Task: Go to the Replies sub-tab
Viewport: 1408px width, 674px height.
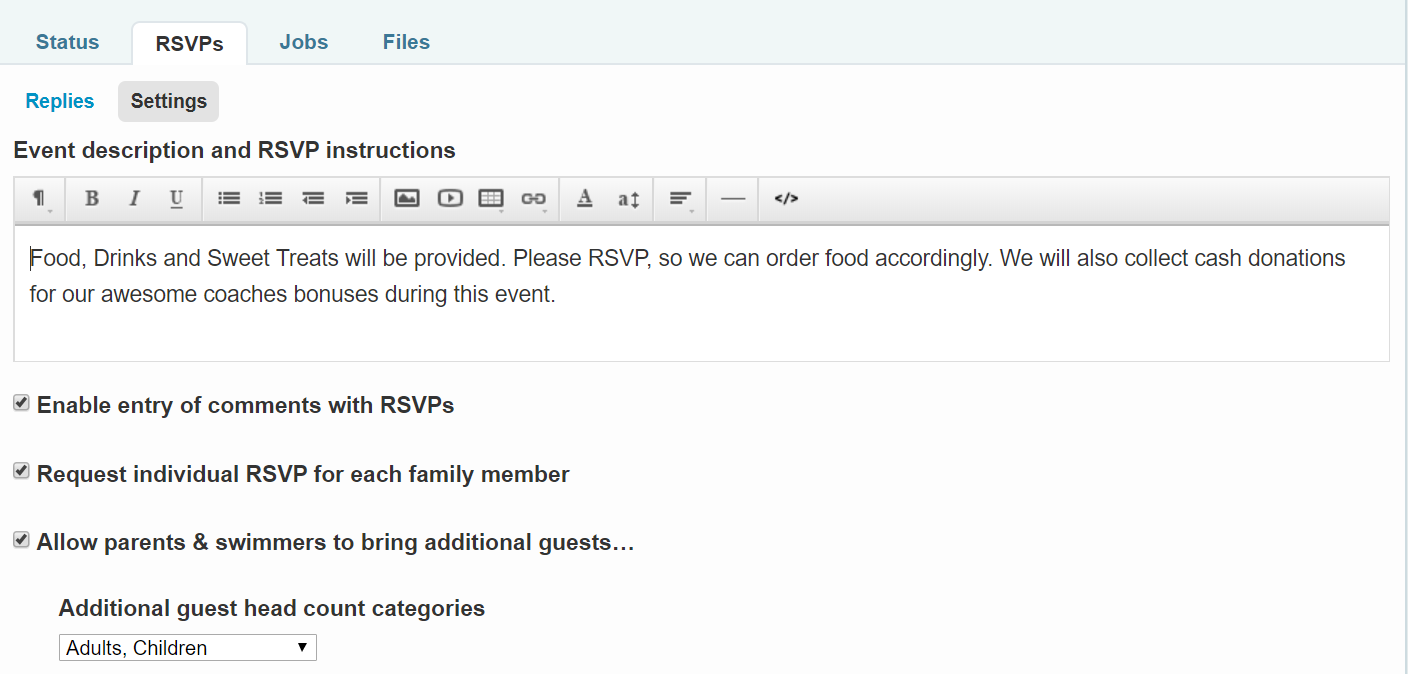Action: pyautogui.click(x=60, y=101)
